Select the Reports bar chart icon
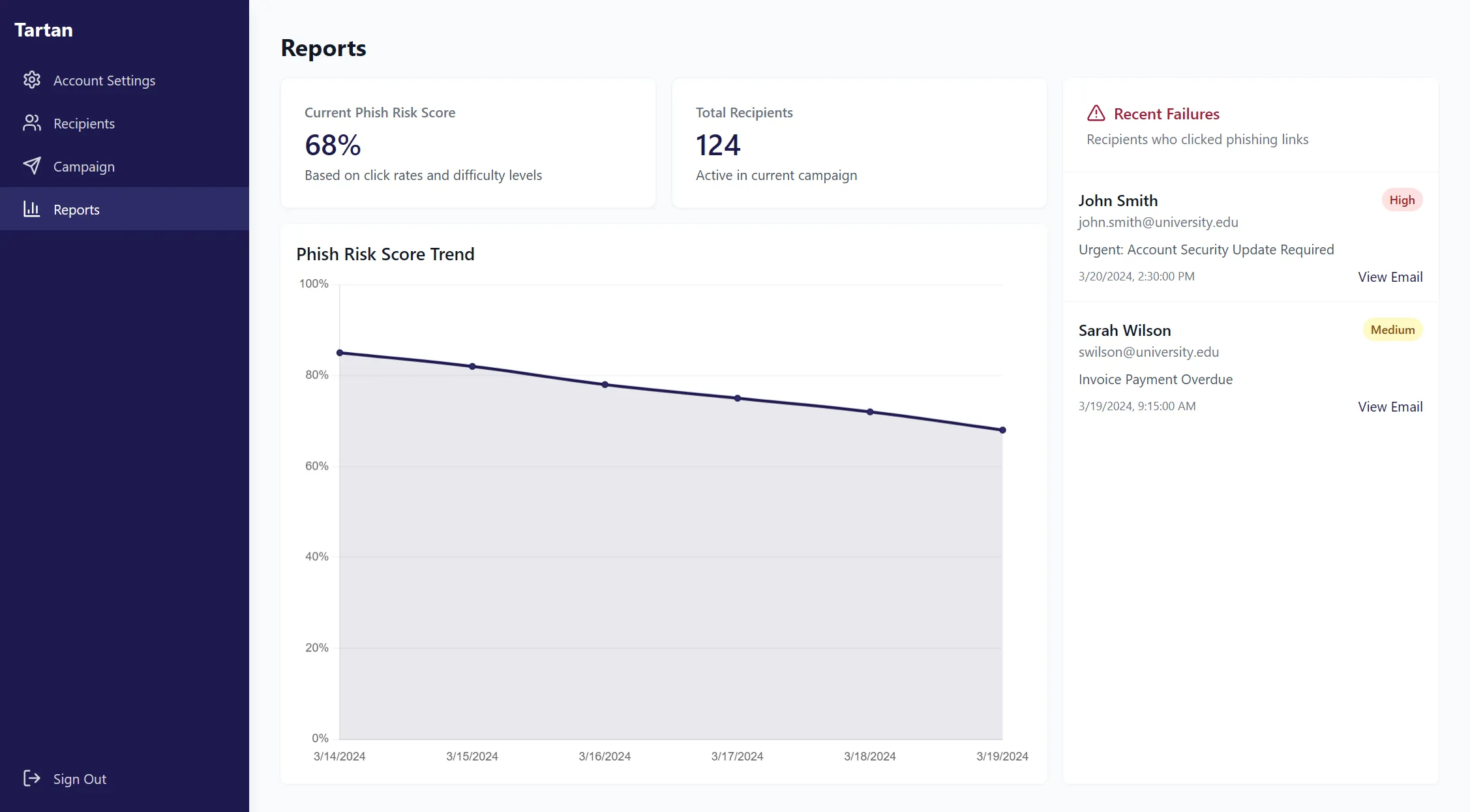The image size is (1470, 812). click(31, 209)
